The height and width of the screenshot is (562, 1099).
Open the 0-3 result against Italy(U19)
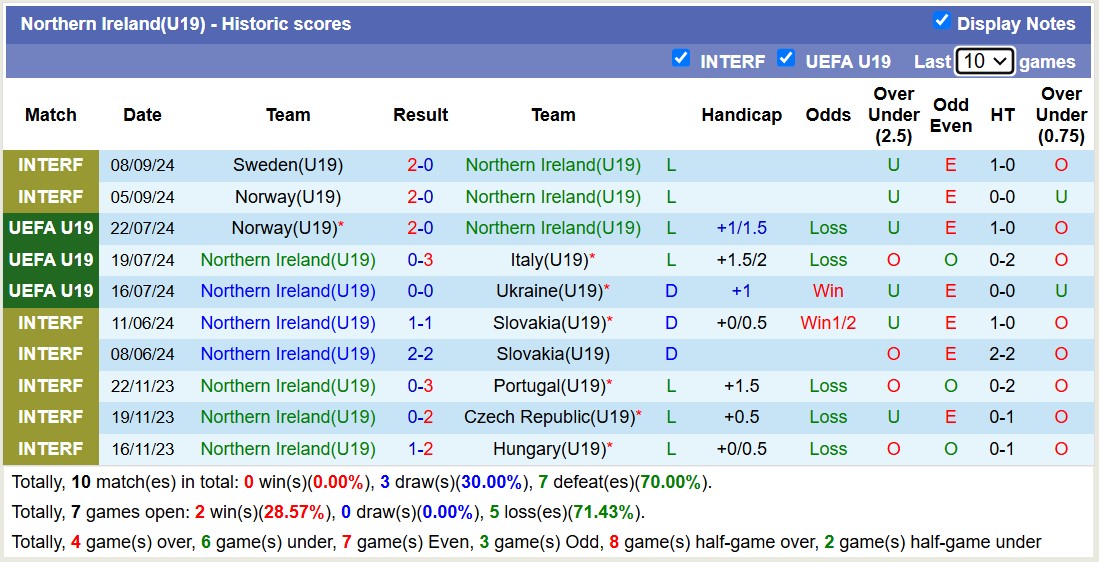click(x=420, y=260)
